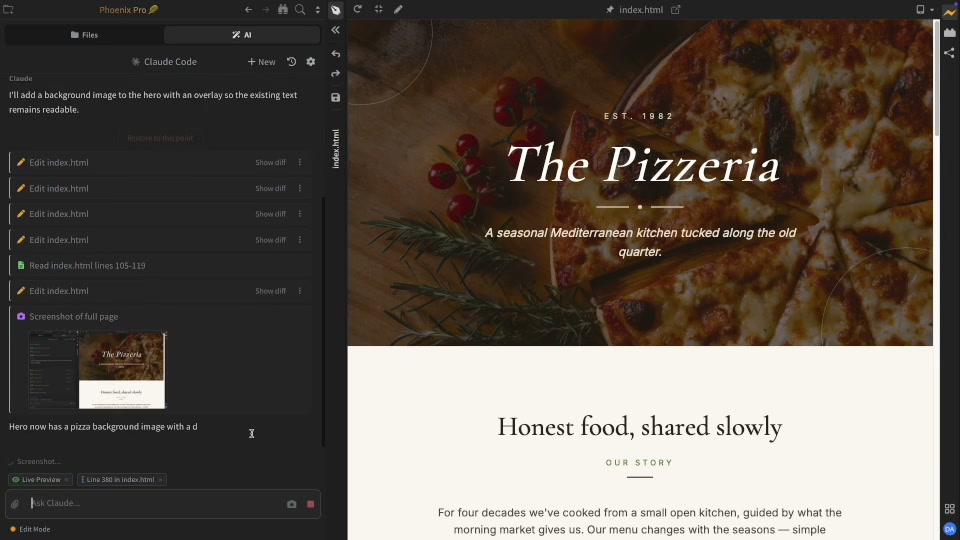Click the Screenshot of full page label

tap(73, 317)
